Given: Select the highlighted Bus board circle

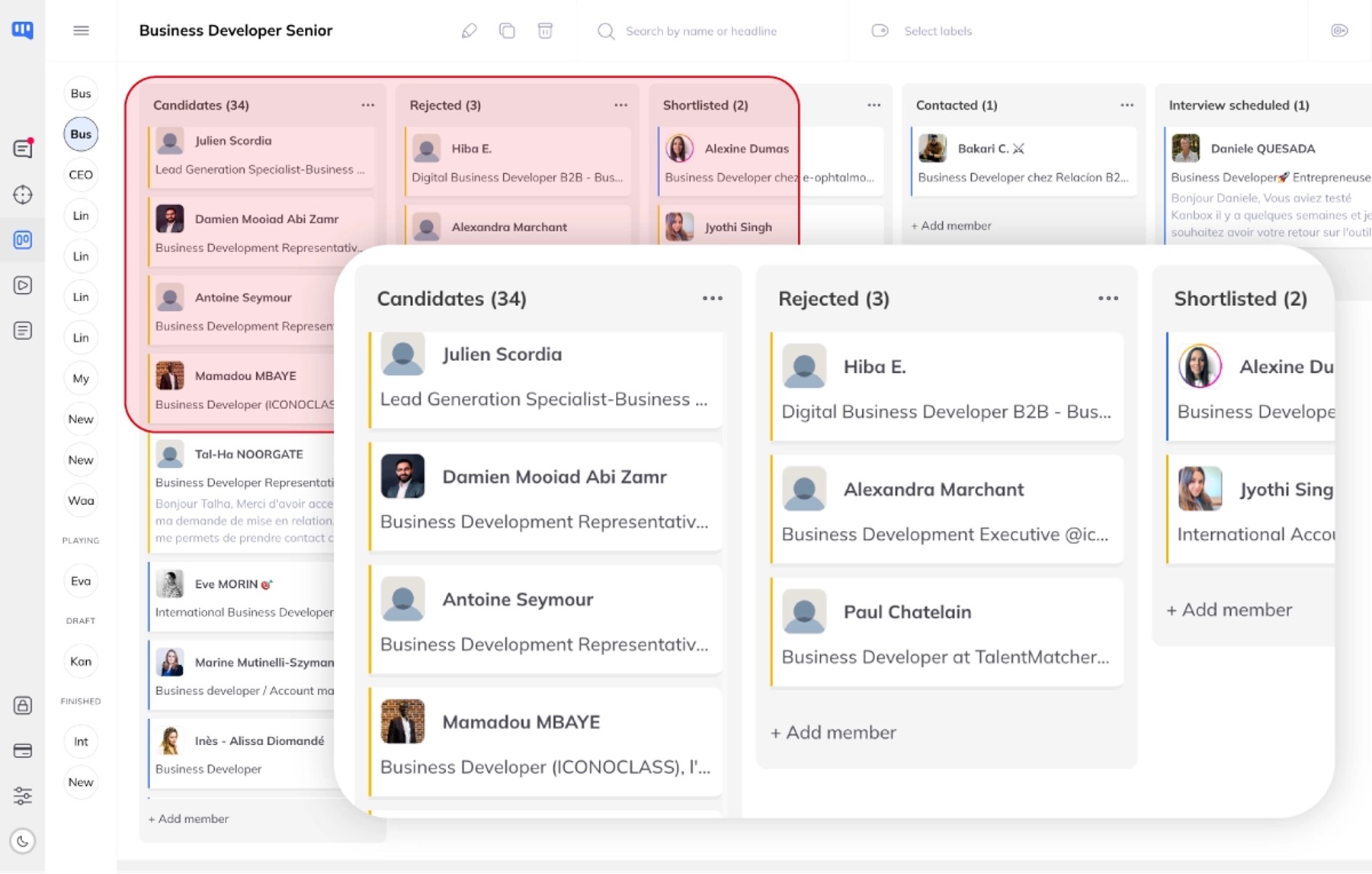Looking at the screenshot, I should coord(81,134).
